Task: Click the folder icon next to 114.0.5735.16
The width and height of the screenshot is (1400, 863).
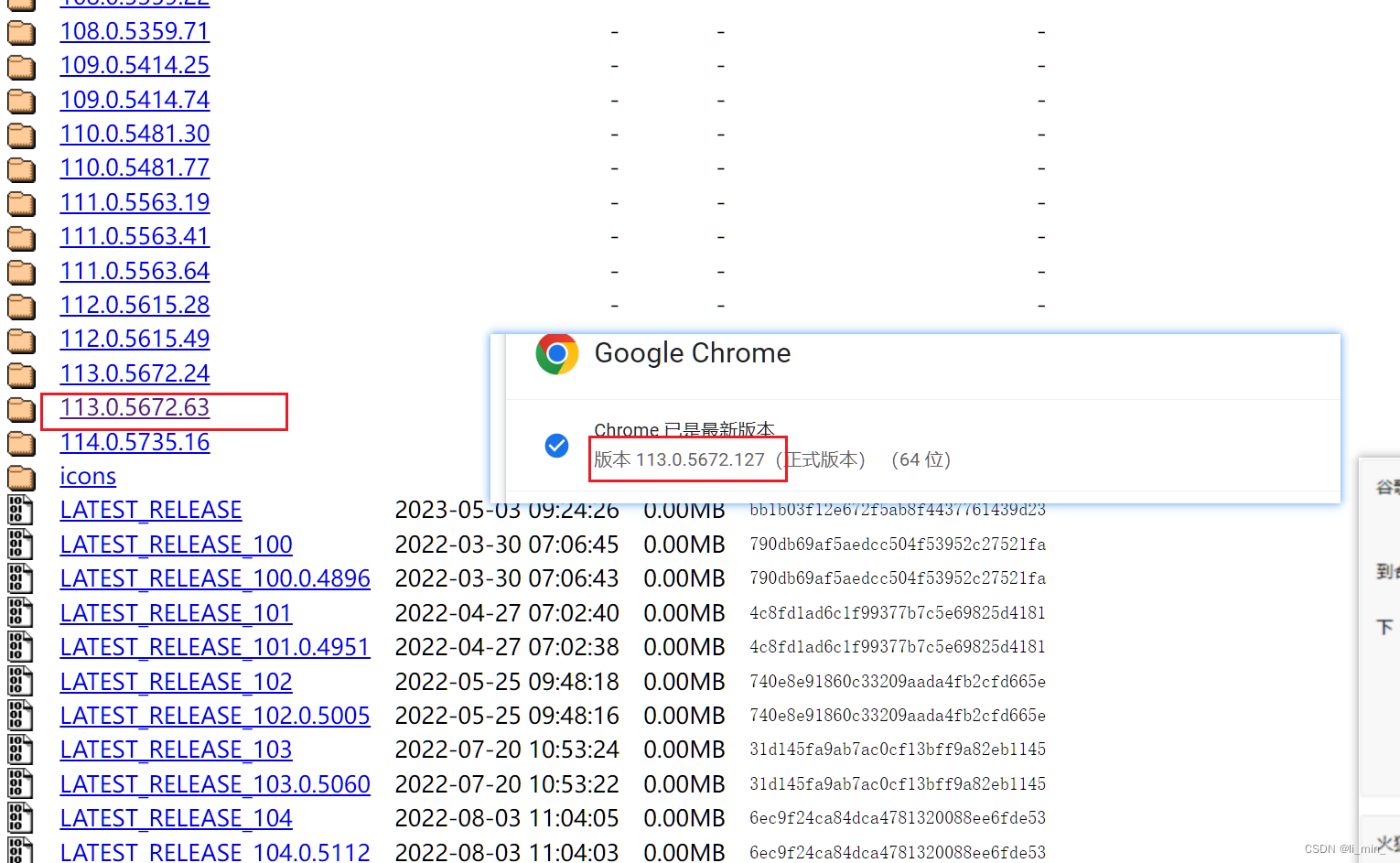Action: pyautogui.click(x=20, y=443)
